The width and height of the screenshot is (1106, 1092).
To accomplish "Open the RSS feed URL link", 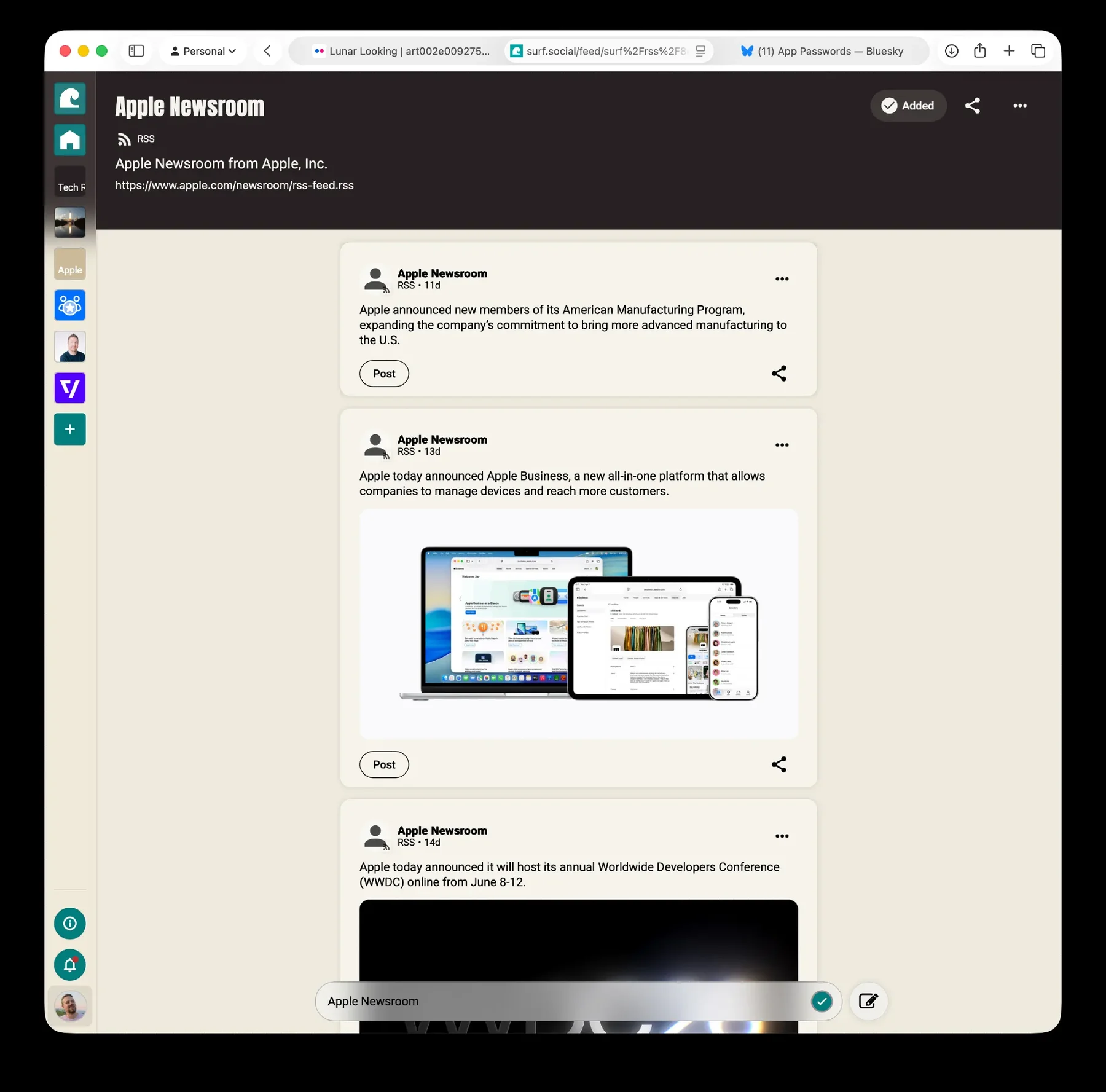I will coord(234,185).
